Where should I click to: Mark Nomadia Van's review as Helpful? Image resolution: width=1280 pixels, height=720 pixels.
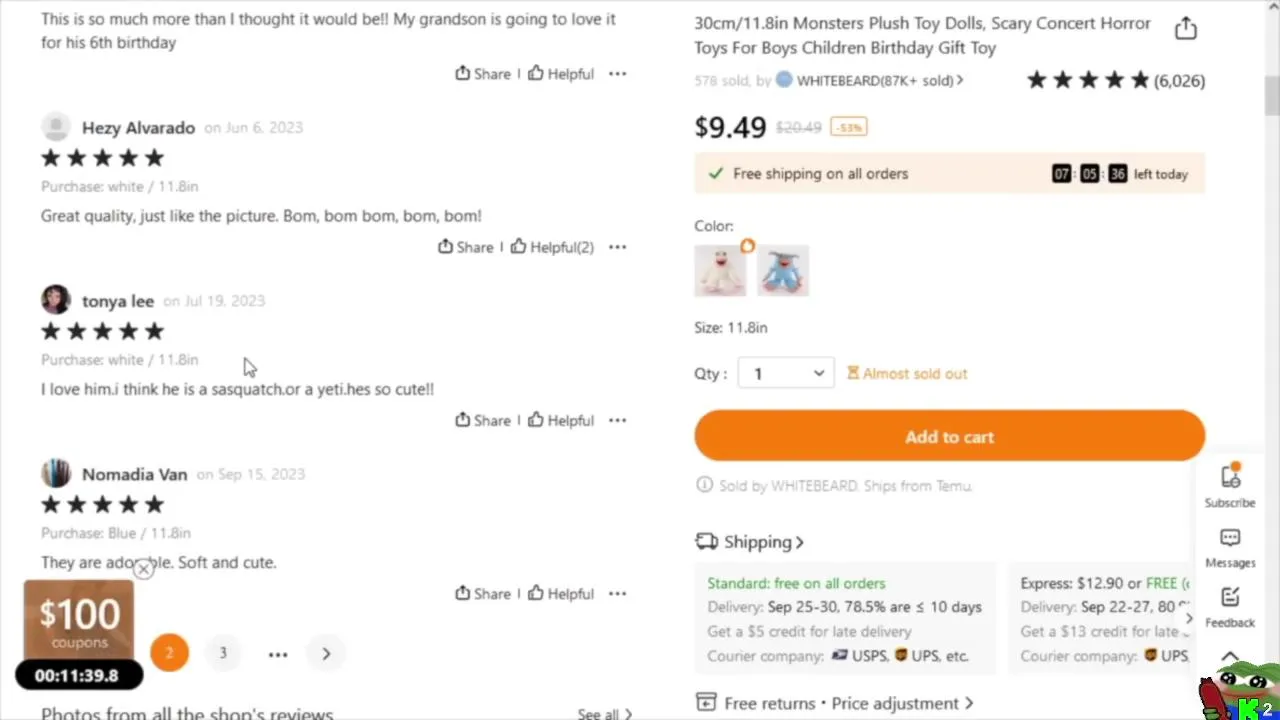tap(560, 594)
